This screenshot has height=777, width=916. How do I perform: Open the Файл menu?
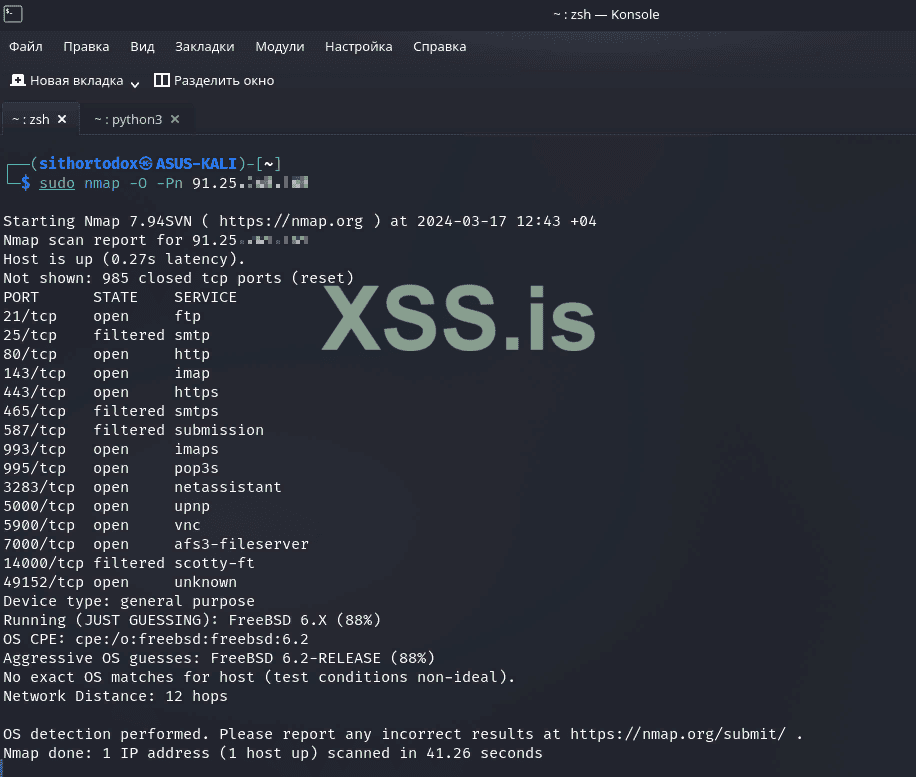pyautogui.click(x=26, y=47)
